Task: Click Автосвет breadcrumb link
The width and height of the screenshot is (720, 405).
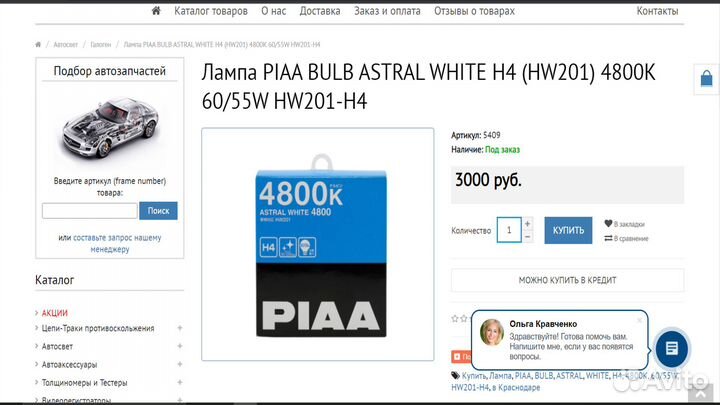Action: click(x=66, y=45)
